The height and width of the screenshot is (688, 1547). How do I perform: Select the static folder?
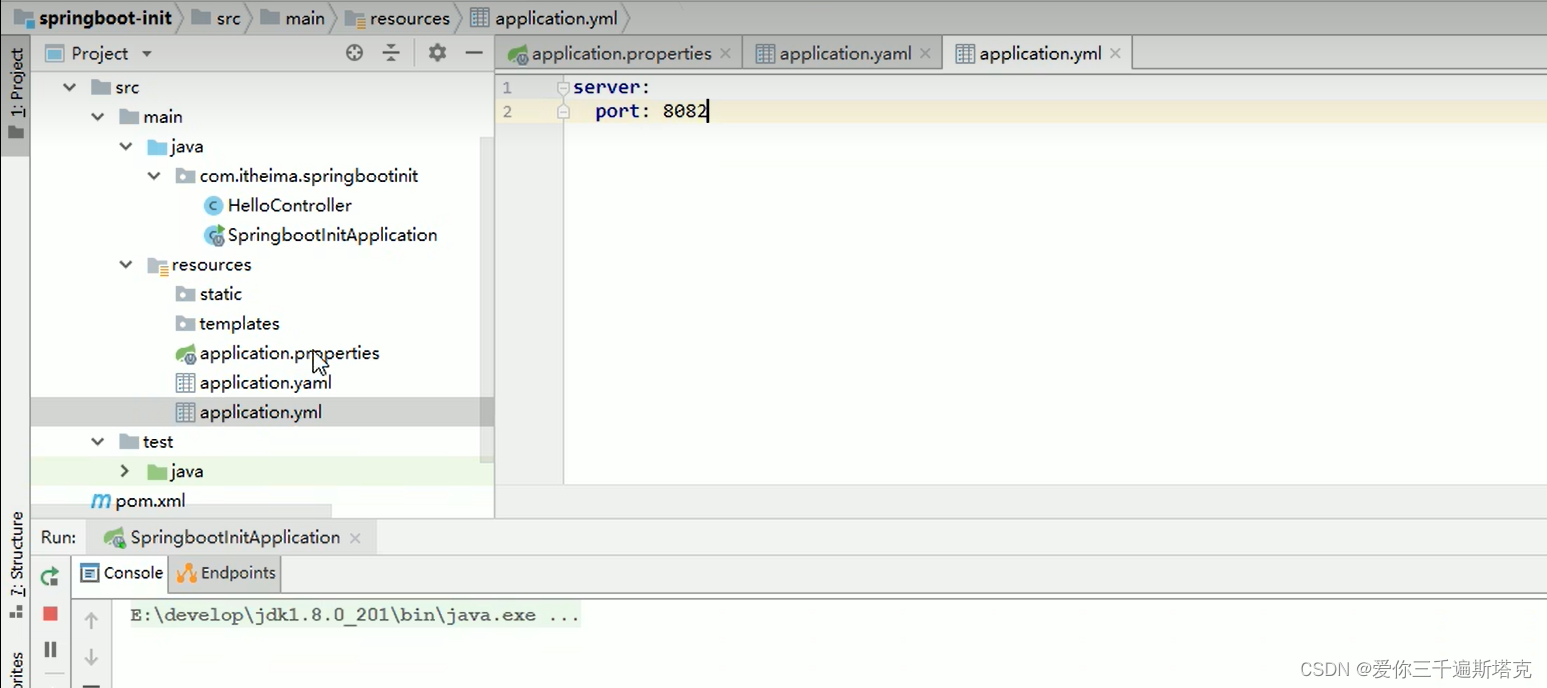pos(208,294)
